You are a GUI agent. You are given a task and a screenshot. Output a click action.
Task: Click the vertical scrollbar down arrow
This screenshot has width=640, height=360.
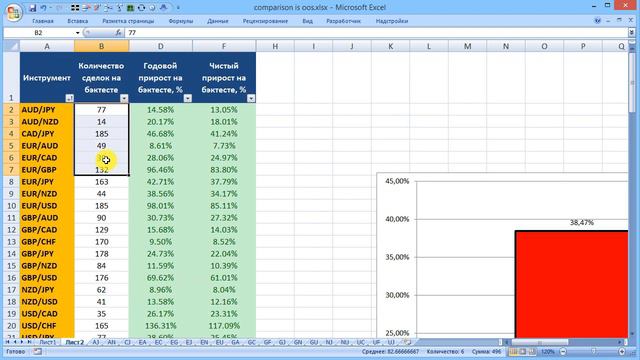pos(632,334)
